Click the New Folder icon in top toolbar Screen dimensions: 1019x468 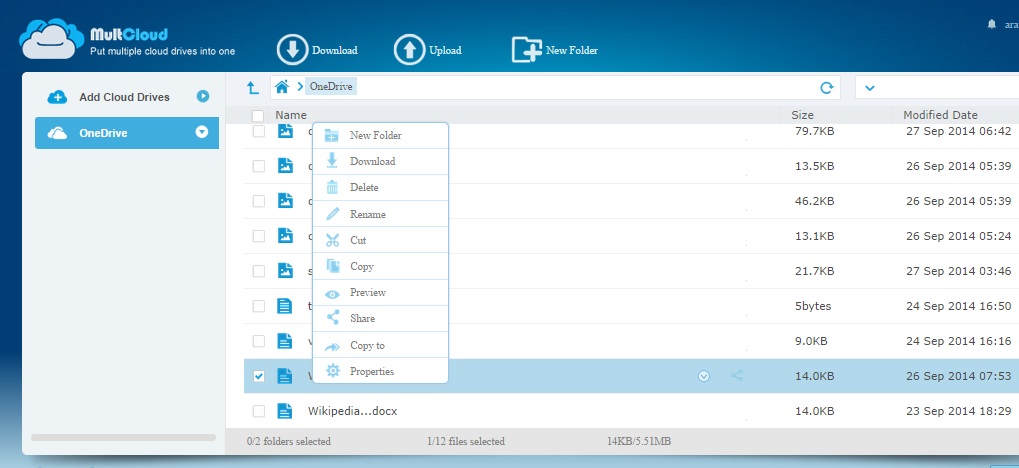coord(527,50)
